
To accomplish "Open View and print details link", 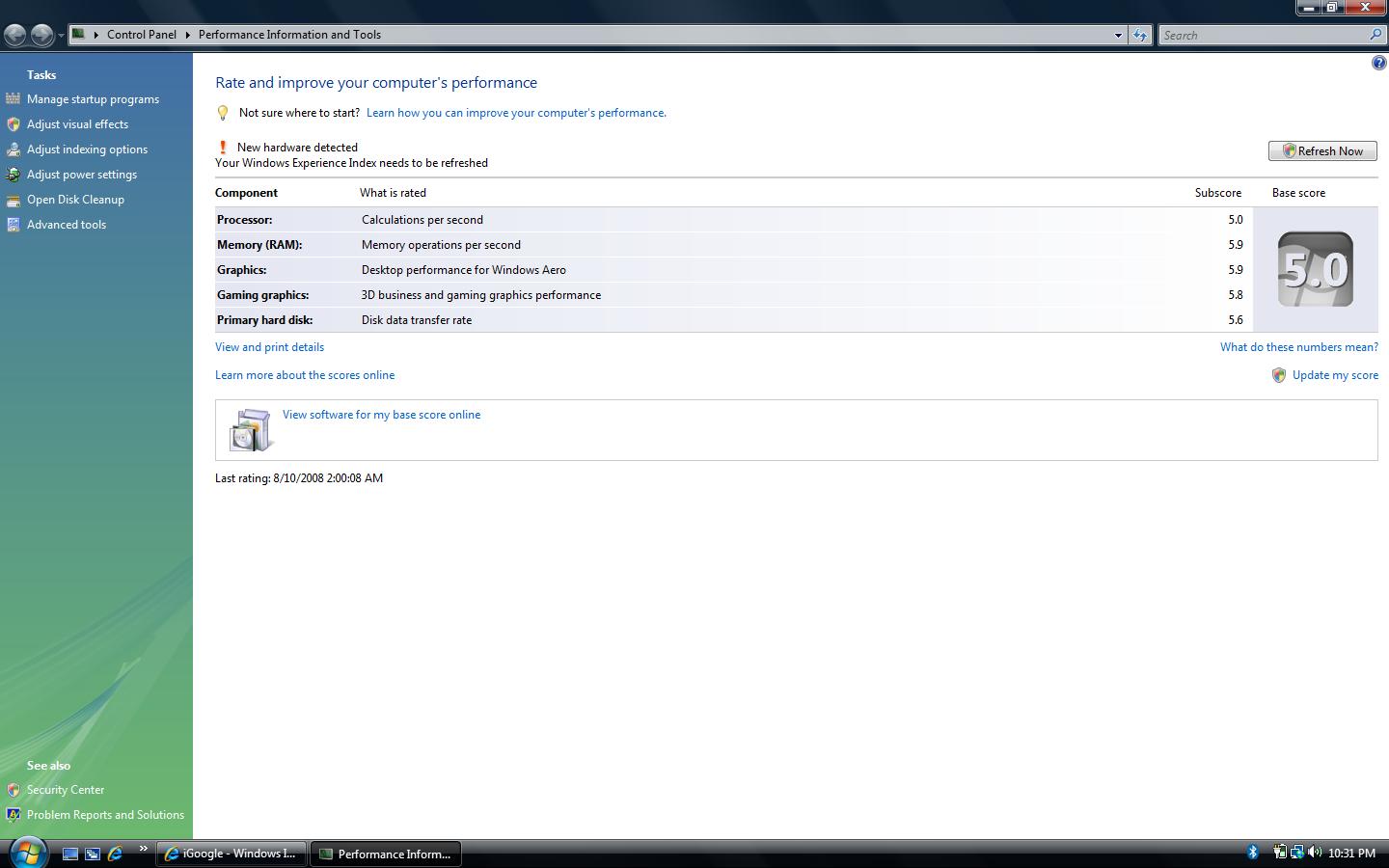I will pyautogui.click(x=270, y=347).
